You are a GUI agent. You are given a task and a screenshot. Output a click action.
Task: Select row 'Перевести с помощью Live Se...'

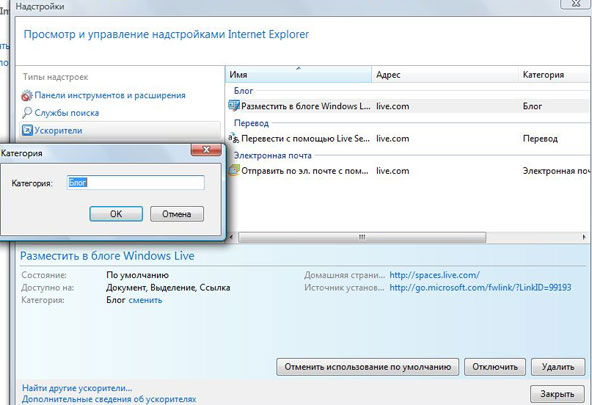pos(408,139)
